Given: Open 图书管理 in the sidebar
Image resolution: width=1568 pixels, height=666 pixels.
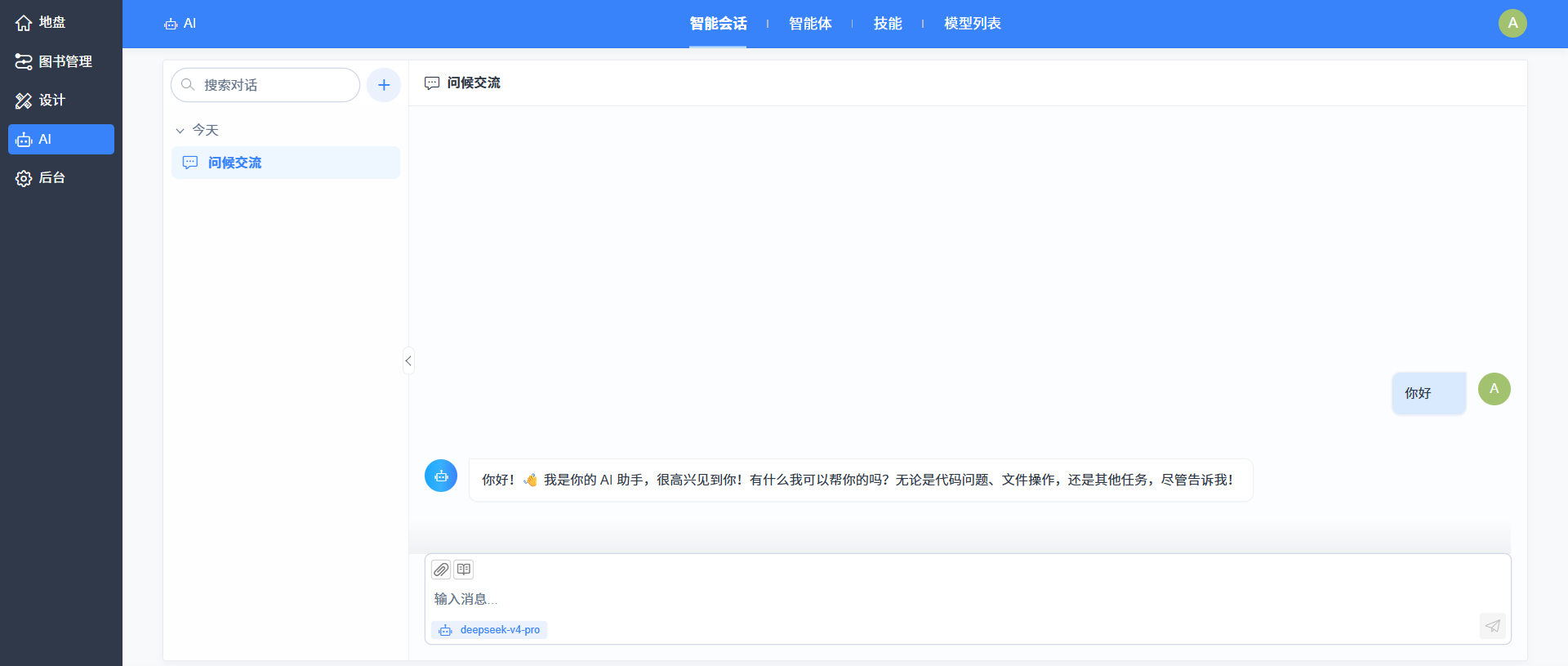Looking at the screenshot, I should click(x=61, y=61).
